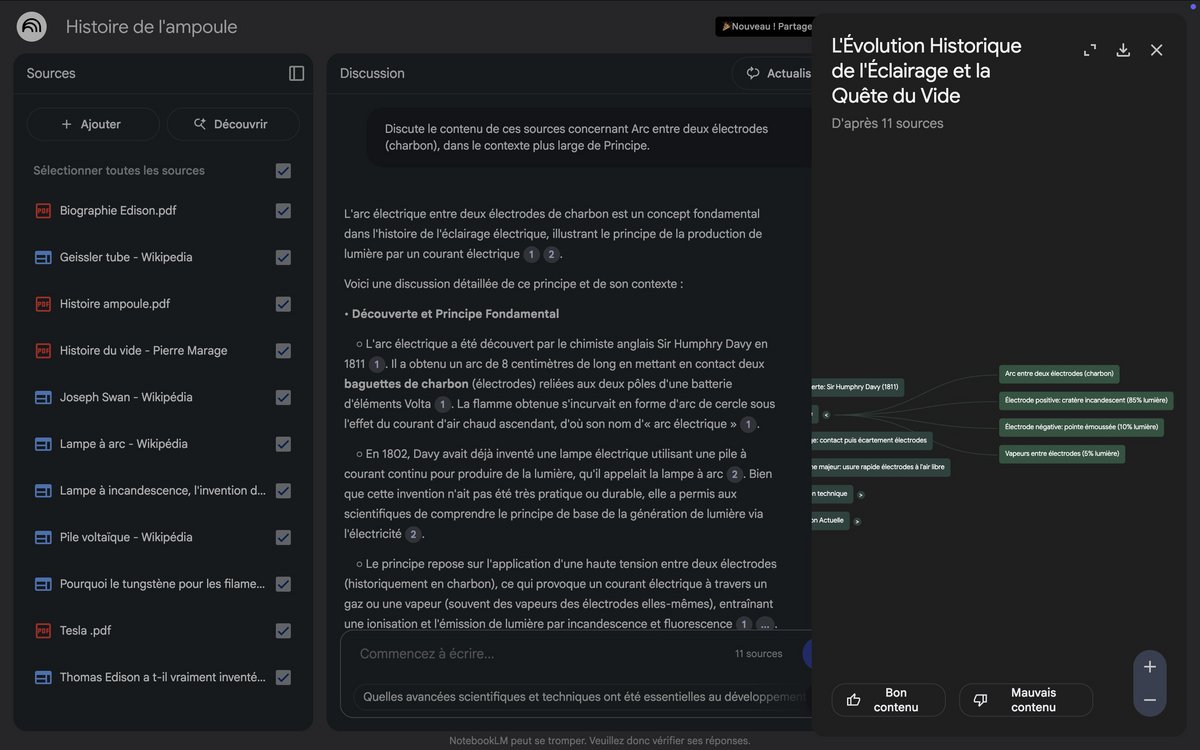Click web icon of Lampe à arc - Wikipédia

pos(43,444)
